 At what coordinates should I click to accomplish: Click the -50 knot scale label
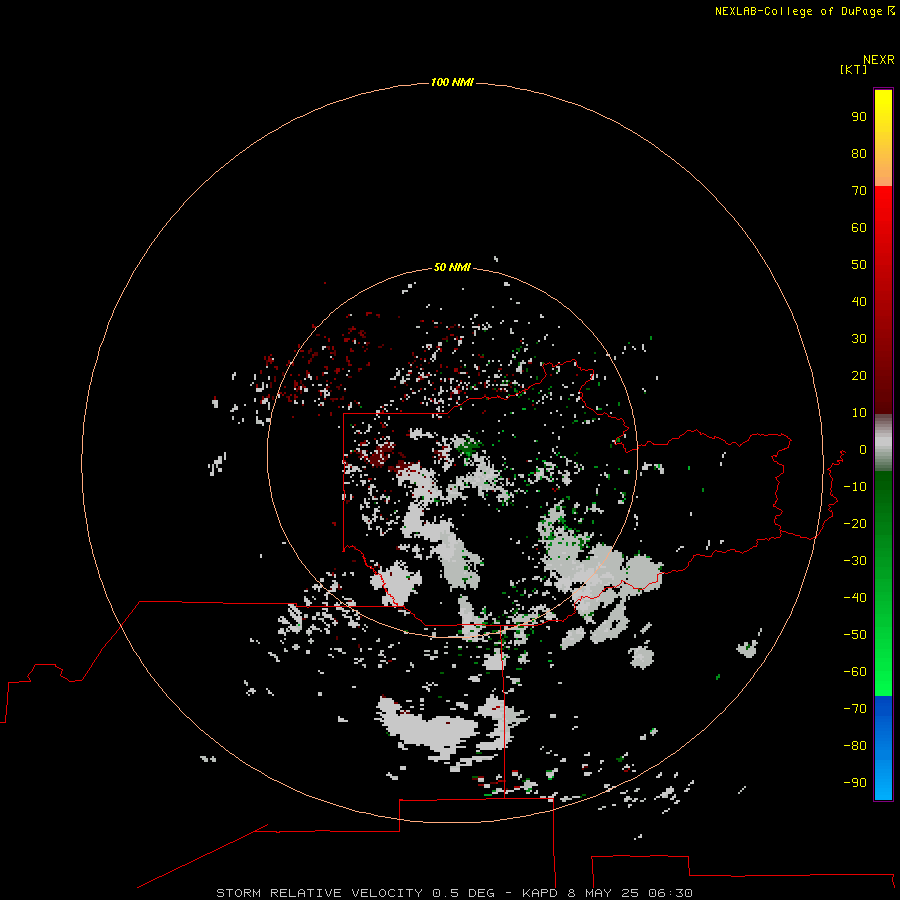[855, 635]
